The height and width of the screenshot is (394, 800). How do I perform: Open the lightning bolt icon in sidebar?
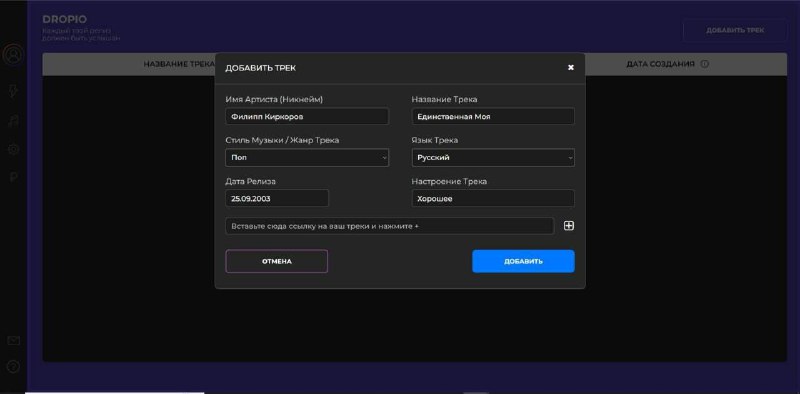click(x=14, y=91)
